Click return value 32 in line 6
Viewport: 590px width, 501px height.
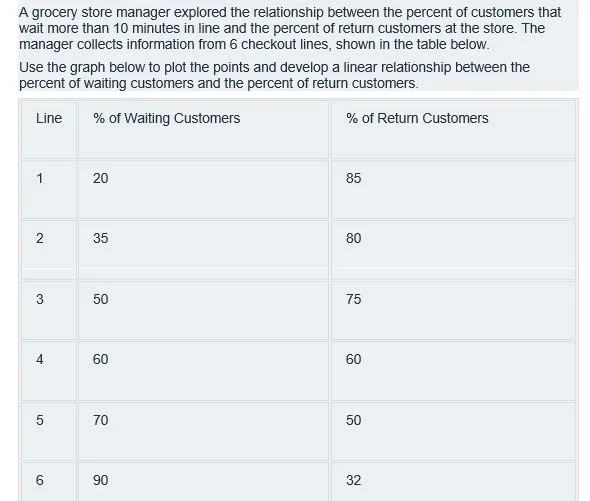pyautogui.click(x=353, y=480)
